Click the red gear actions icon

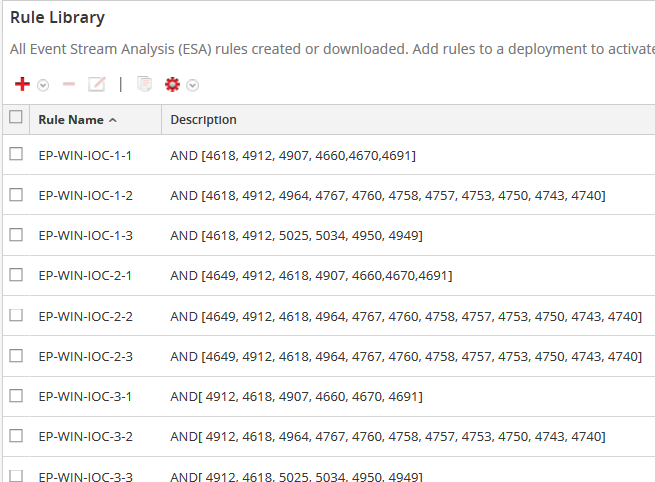(171, 85)
